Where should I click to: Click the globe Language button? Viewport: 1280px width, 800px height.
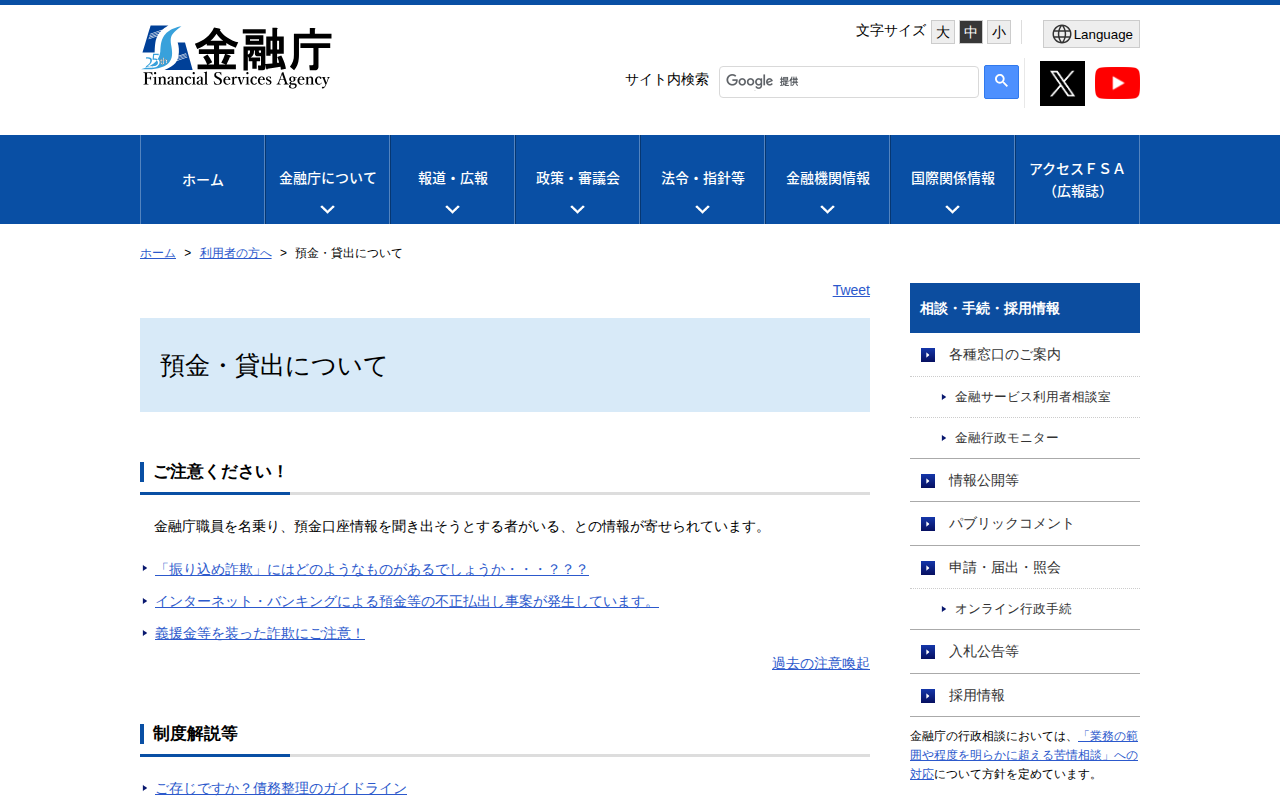(x=1091, y=34)
